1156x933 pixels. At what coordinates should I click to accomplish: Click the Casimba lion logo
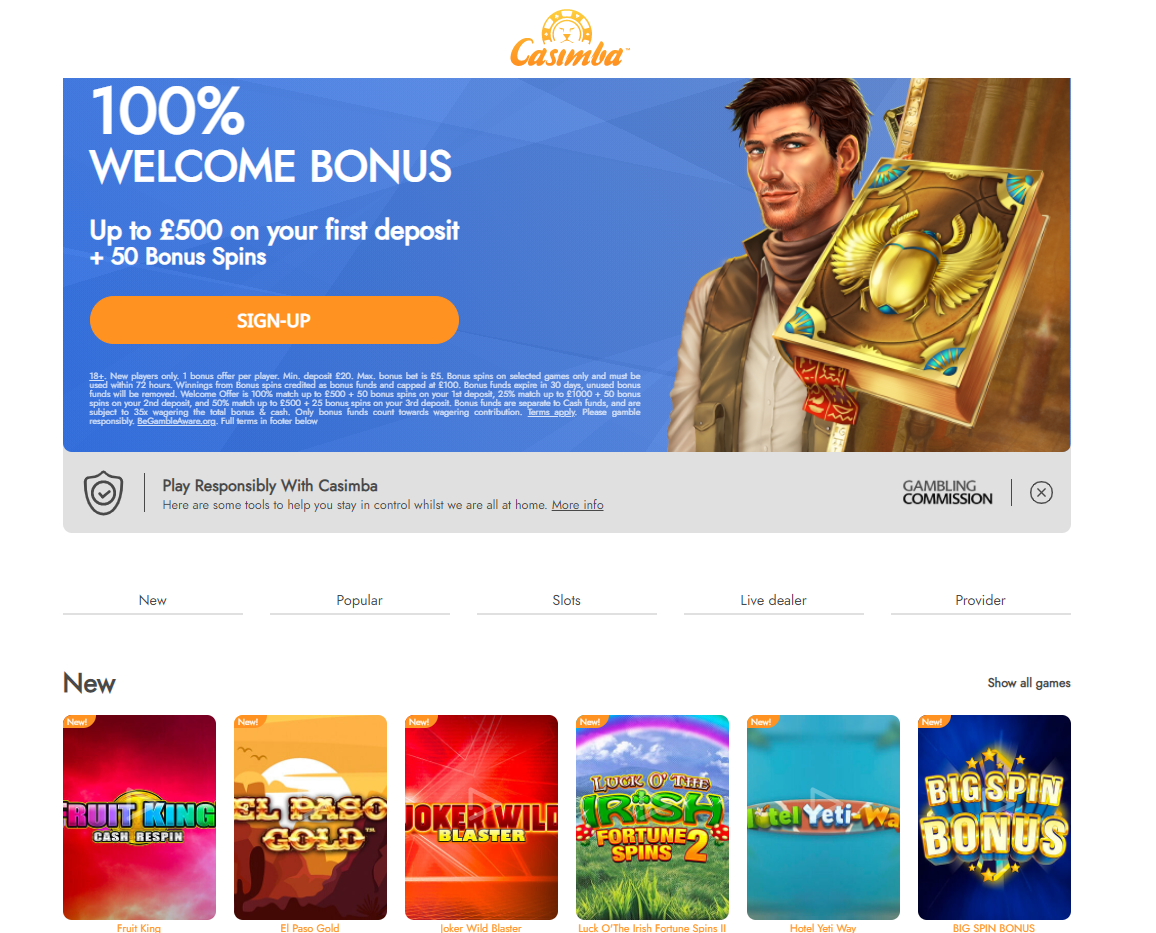click(x=569, y=40)
